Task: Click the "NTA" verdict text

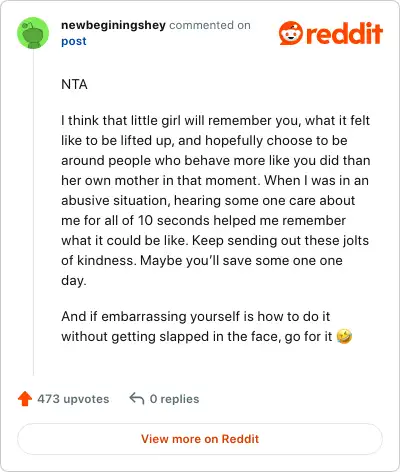Action: pyautogui.click(x=74, y=84)
